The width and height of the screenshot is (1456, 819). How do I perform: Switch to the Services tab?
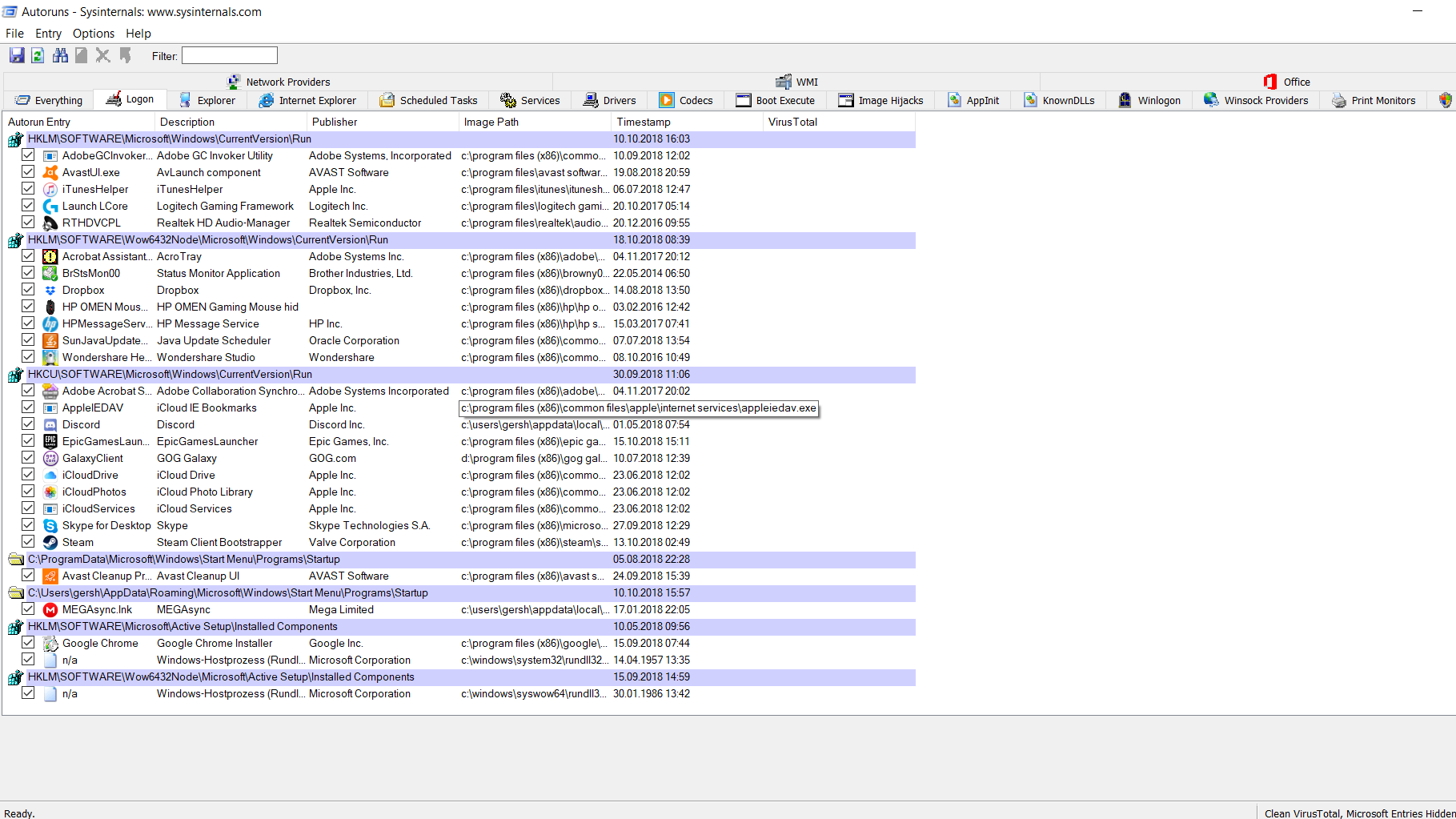coord(530,100)
